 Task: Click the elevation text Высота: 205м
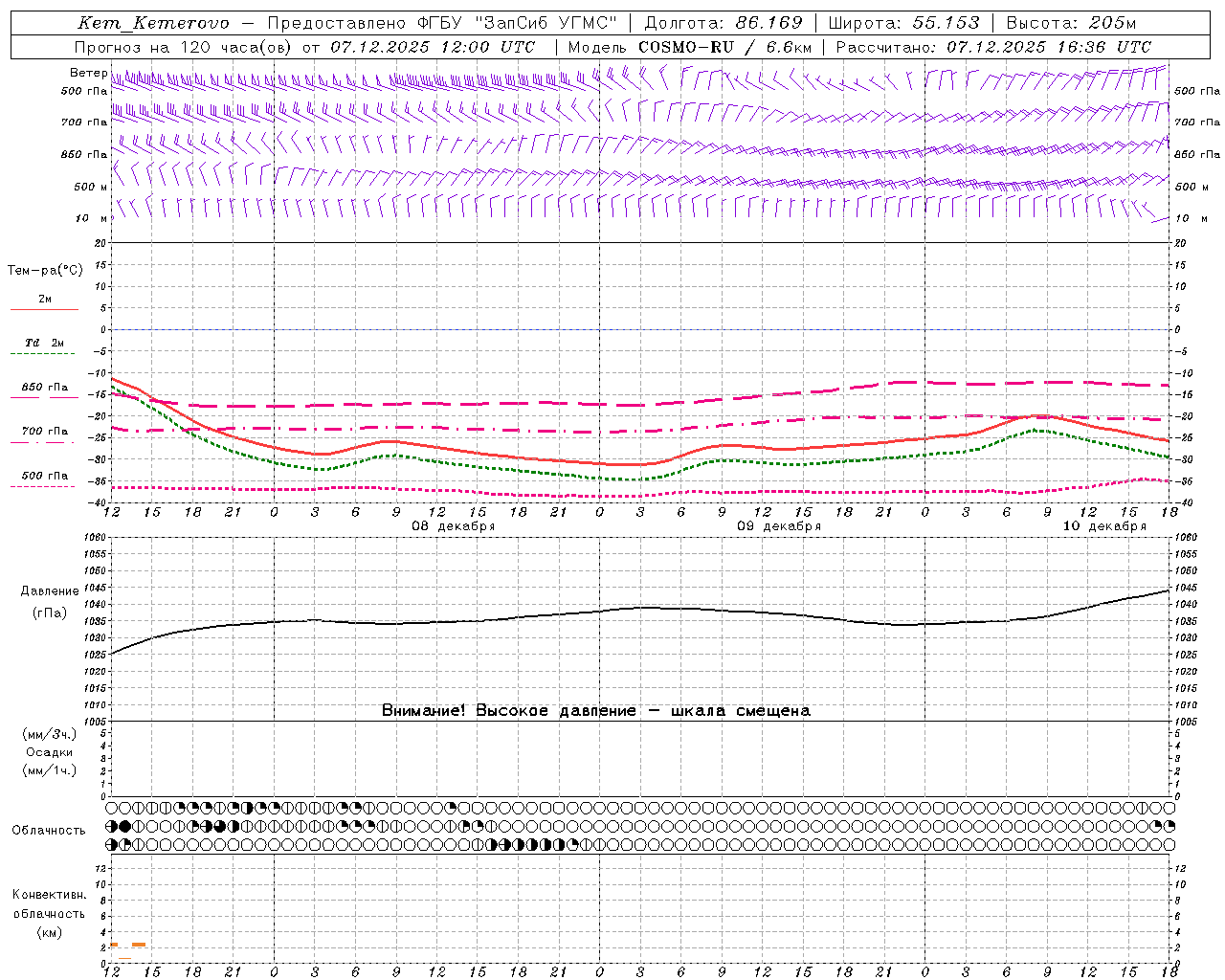tap(1071, 23)
